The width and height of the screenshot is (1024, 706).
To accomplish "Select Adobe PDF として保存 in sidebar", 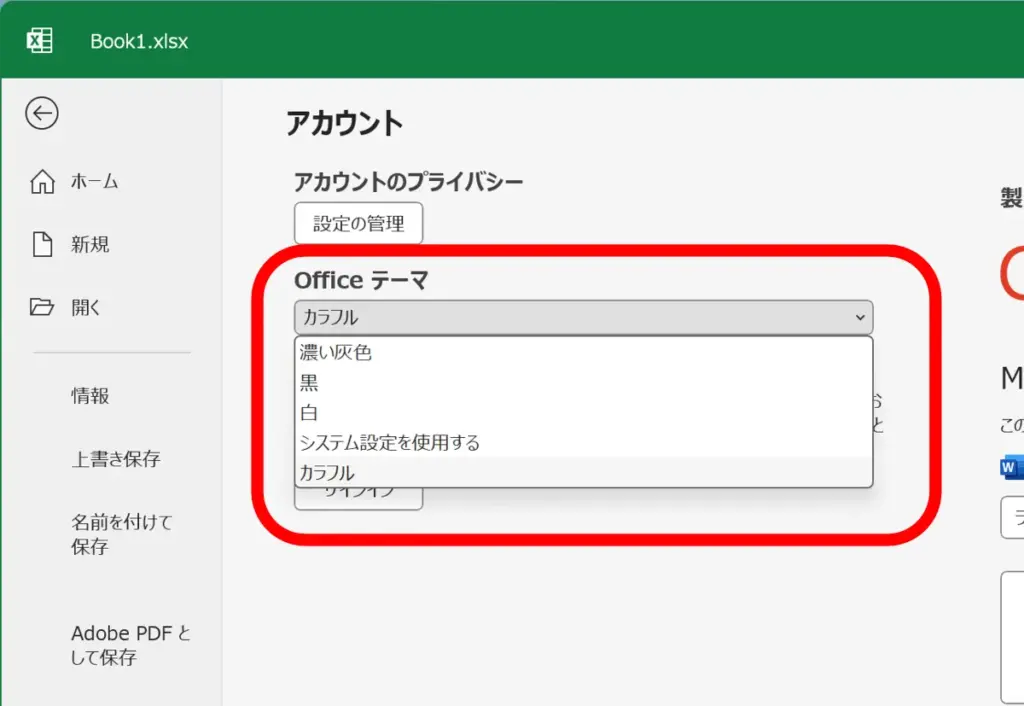I will (130, 645).
